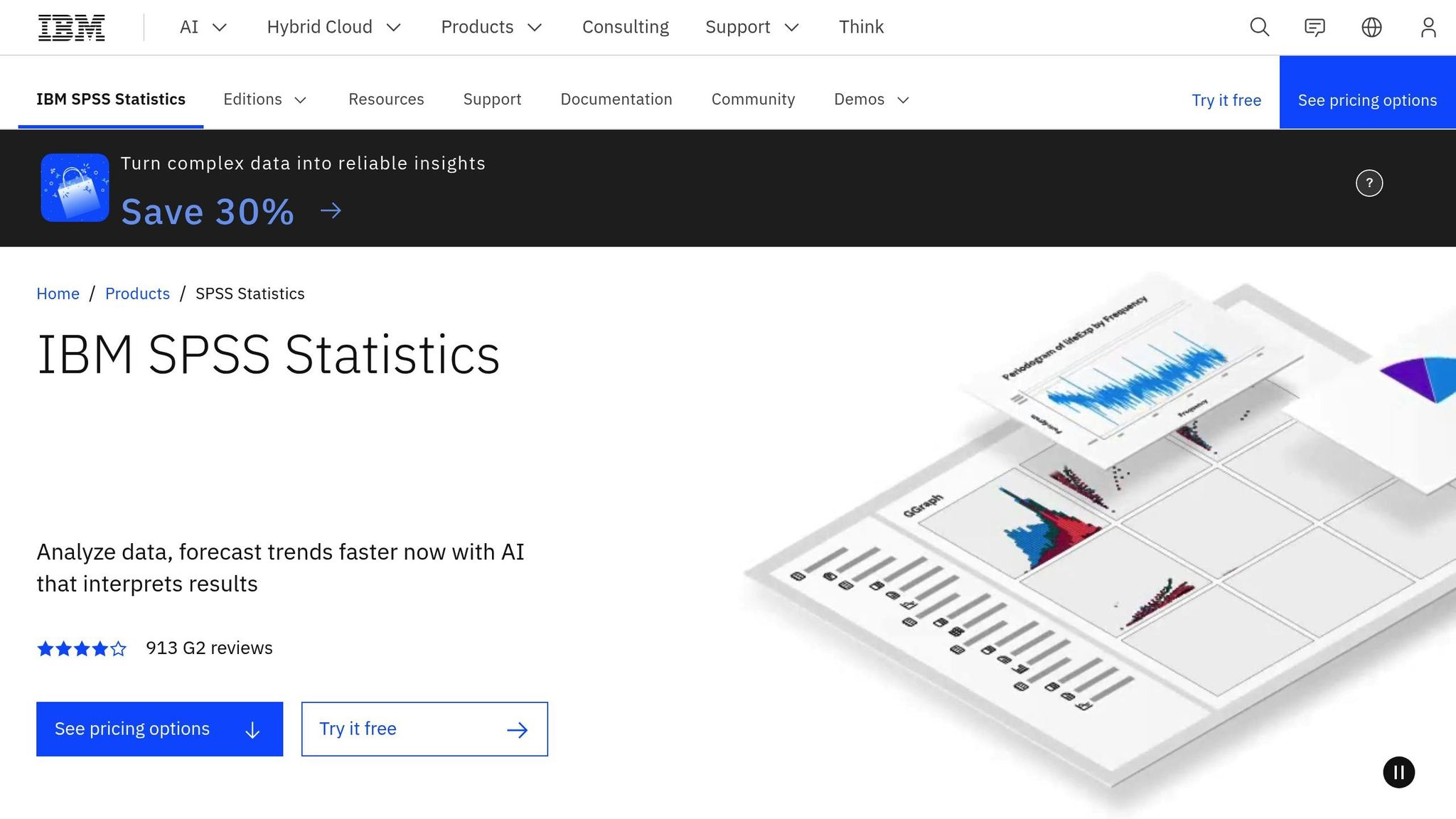
Task: Pause the hero animation
Action: click(1398, 772)
